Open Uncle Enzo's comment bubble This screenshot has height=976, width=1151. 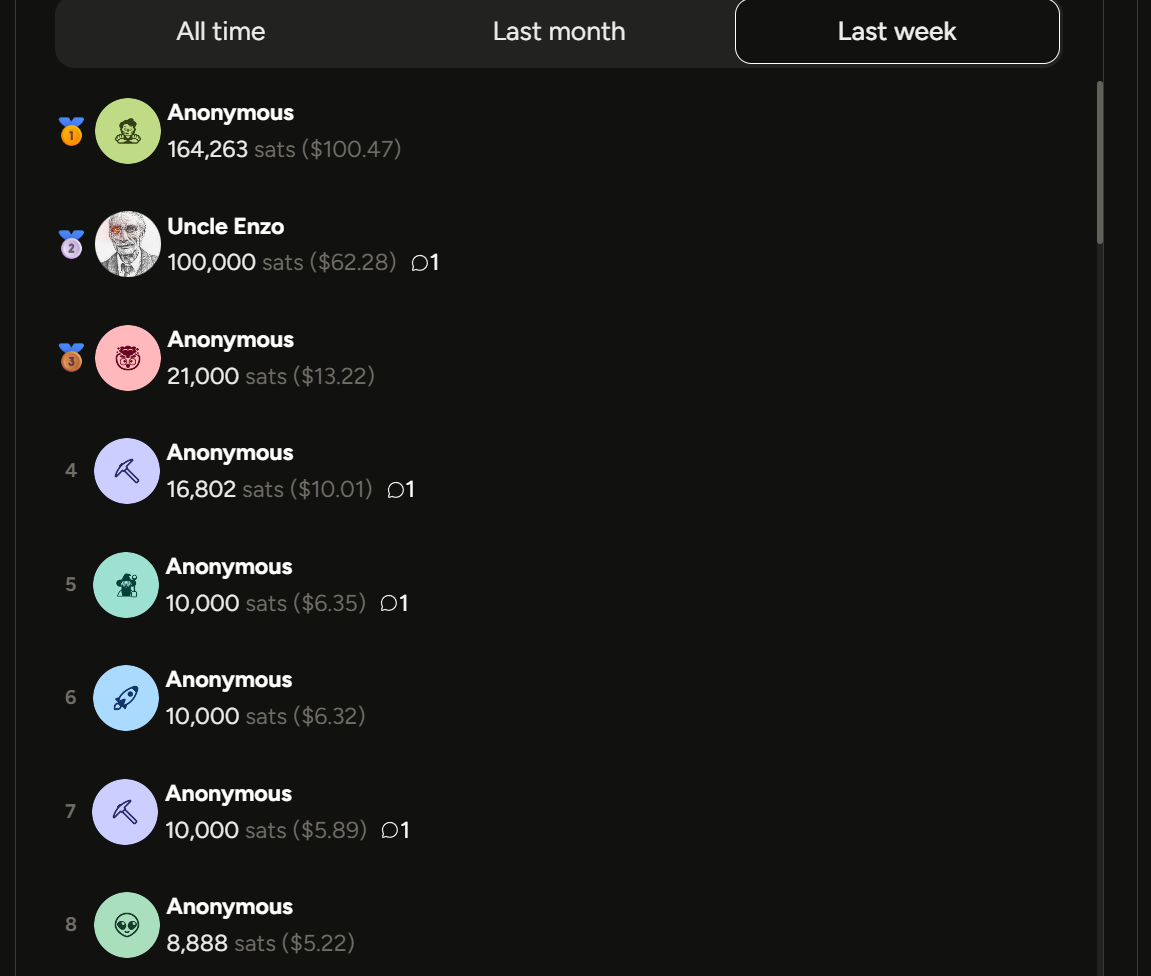pyautogui.click(x=425, y=263)
